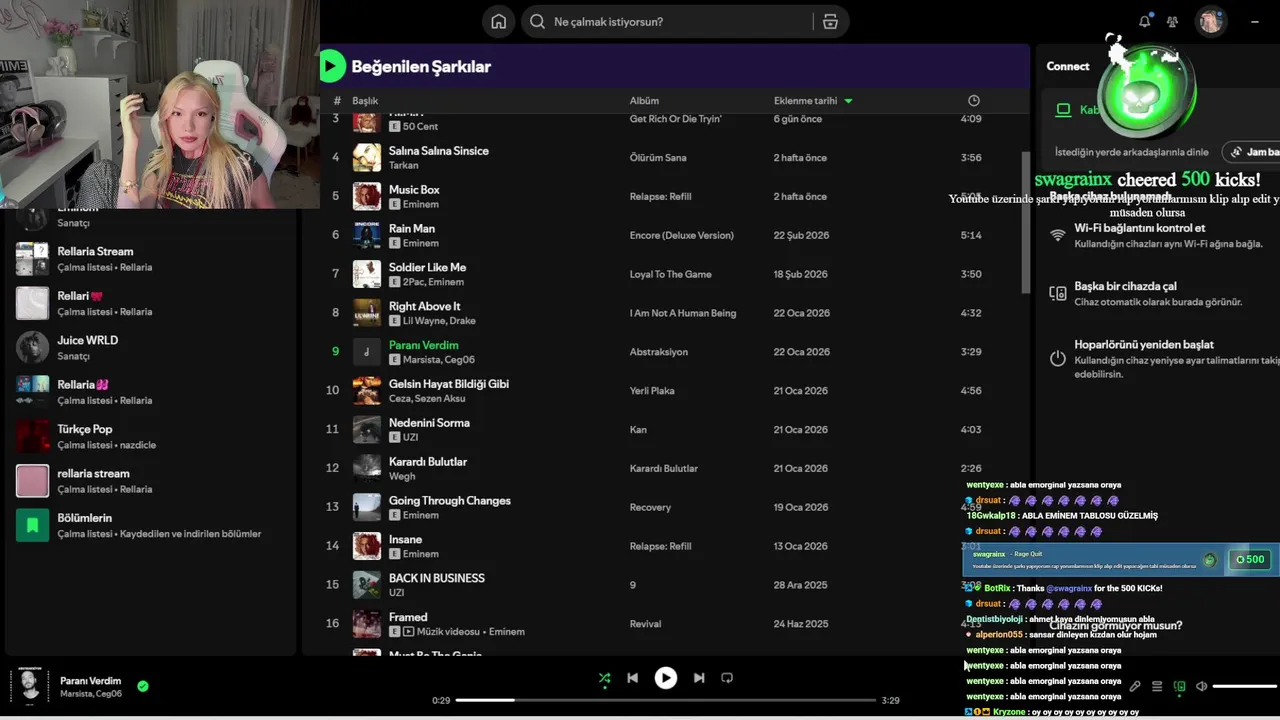Open artist link Lil Wayne, Drake
This screenshot has height=720, width=1280.
439,321
